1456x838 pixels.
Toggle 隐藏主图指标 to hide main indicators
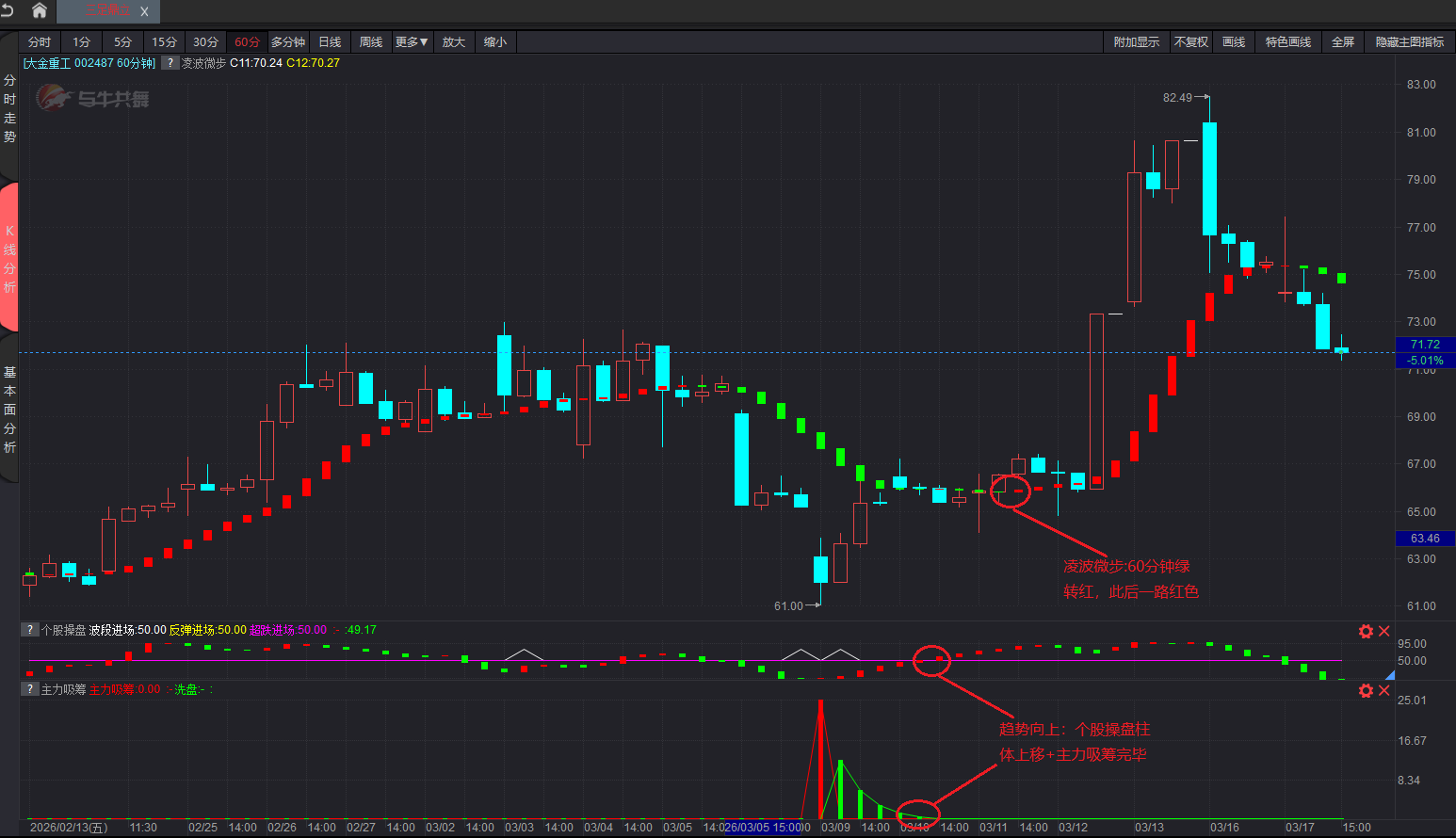click(x=1409, y=42)
